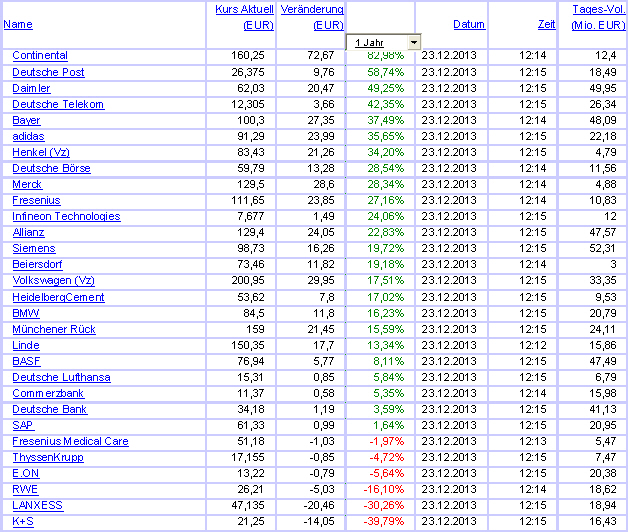This screenshot has height=532, width=630.
Task: Select Daimler percentage 49,25%
Action: pyautogui.click(x=385, y=88)
